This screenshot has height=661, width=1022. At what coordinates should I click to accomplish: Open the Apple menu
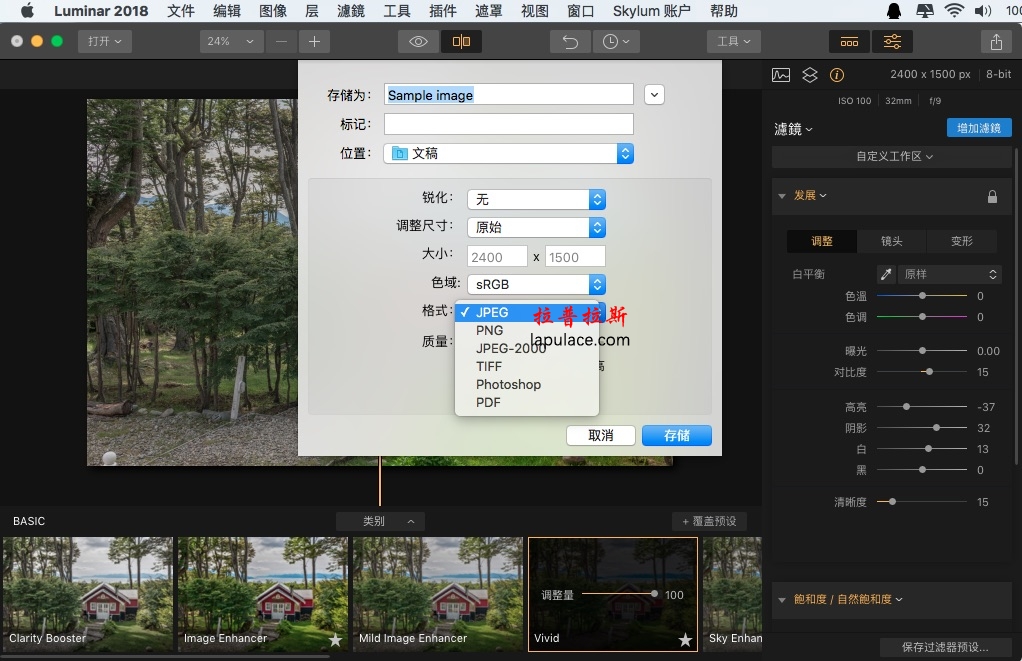[x=27, y=11]
